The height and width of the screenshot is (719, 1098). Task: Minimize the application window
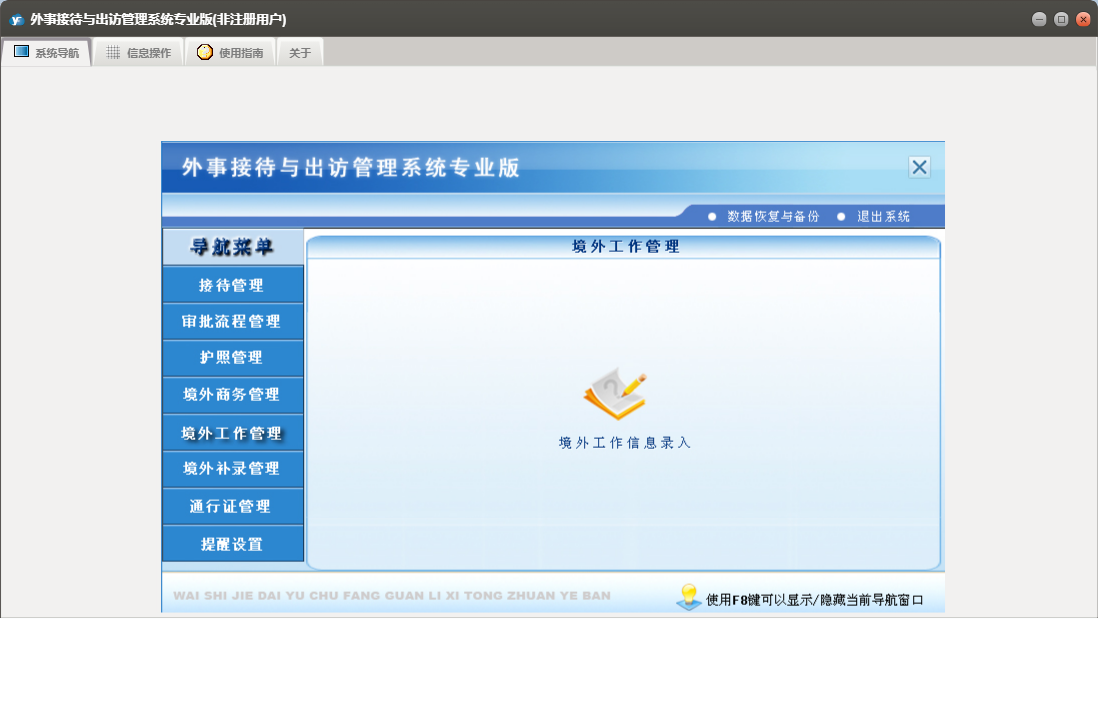tap(1039, 20)
